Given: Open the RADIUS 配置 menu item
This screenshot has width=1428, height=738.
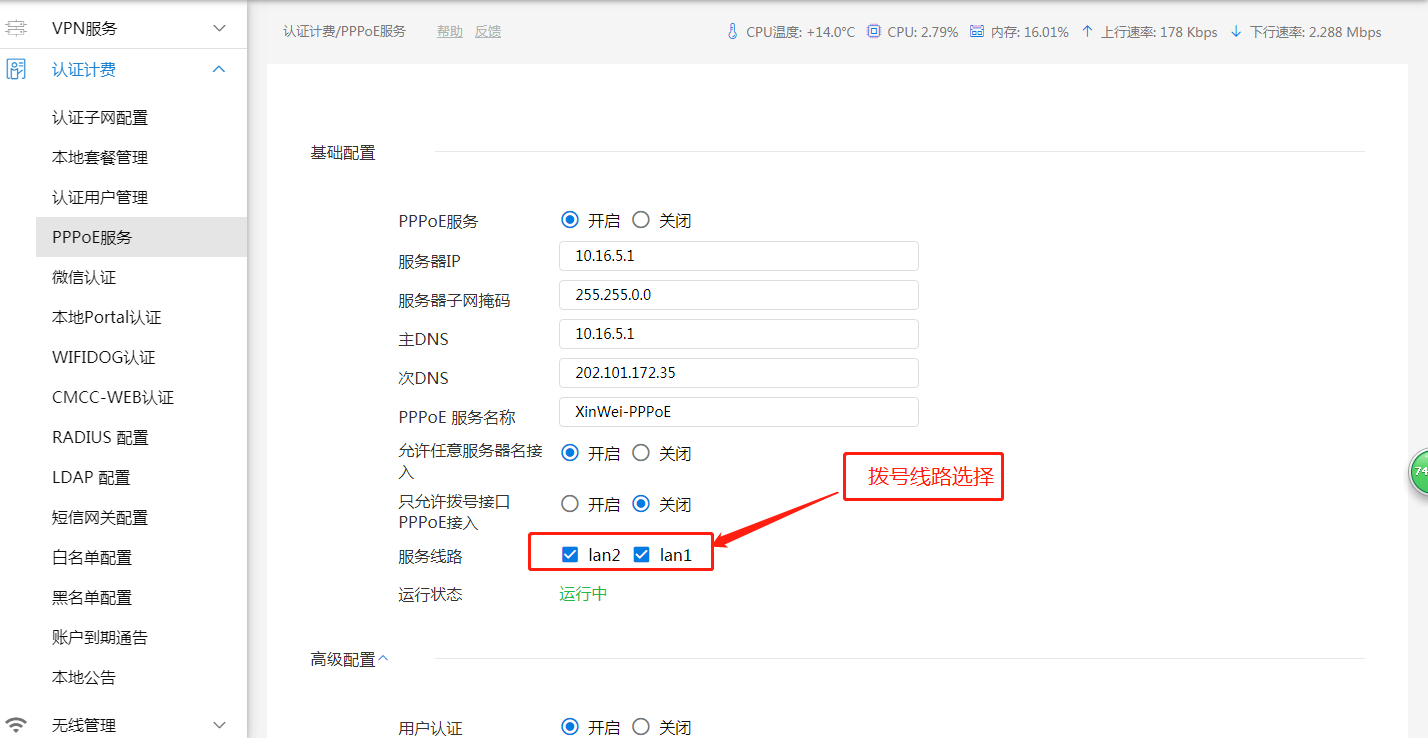Looking at the screenshot, I should click(100, 437).
